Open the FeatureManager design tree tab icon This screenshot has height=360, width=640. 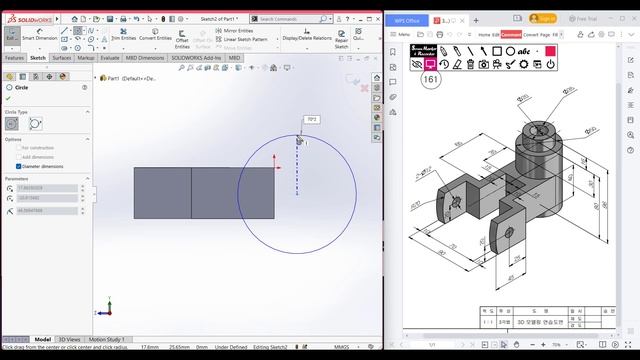pos(9,76)
